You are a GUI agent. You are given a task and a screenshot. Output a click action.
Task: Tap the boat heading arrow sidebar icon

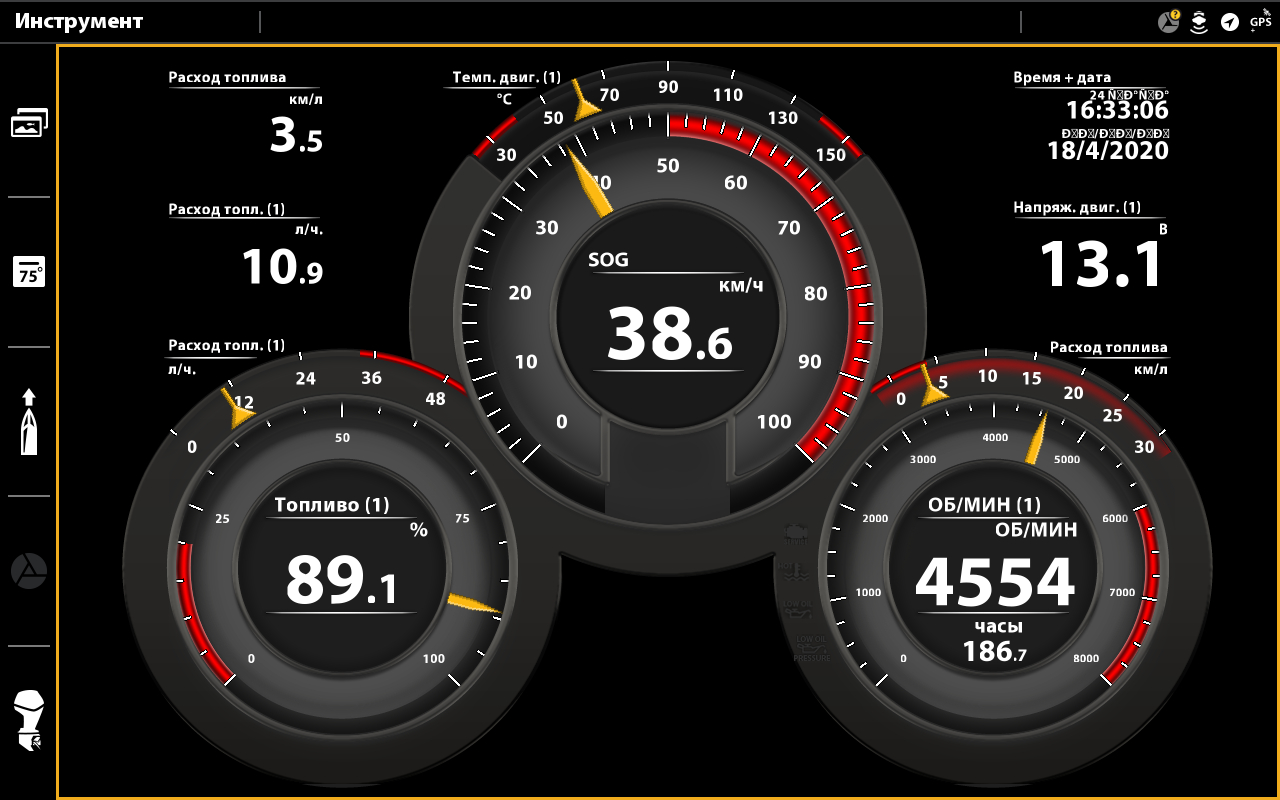pyautogui.click(x=29, y=422)
